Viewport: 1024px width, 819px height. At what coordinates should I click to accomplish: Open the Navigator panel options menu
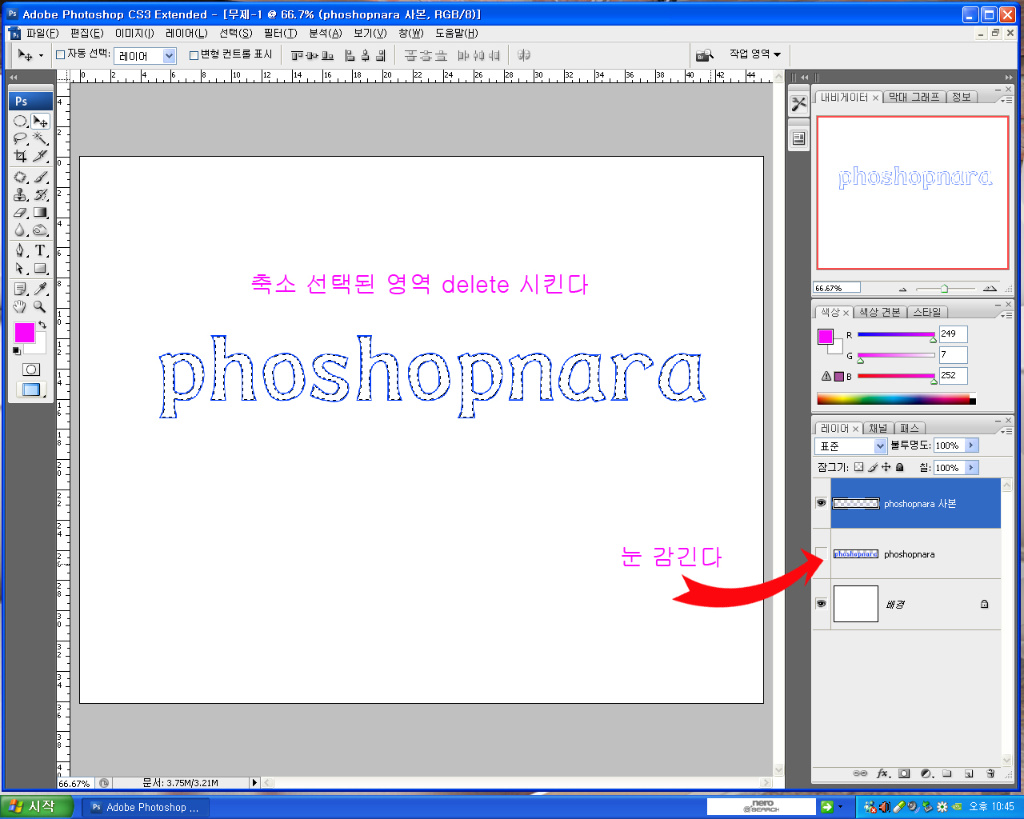tap(1006, 100)
